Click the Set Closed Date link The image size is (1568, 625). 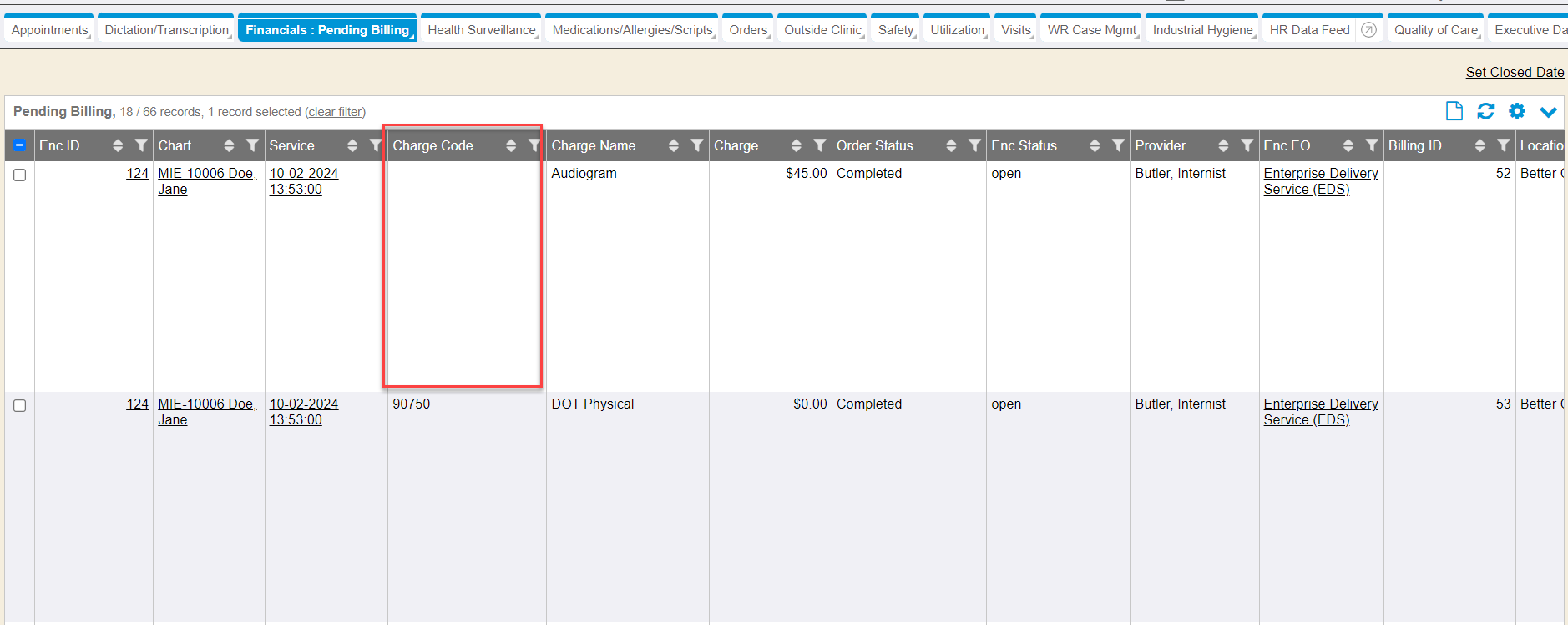pyautogui.click(x=1515, y=72)
